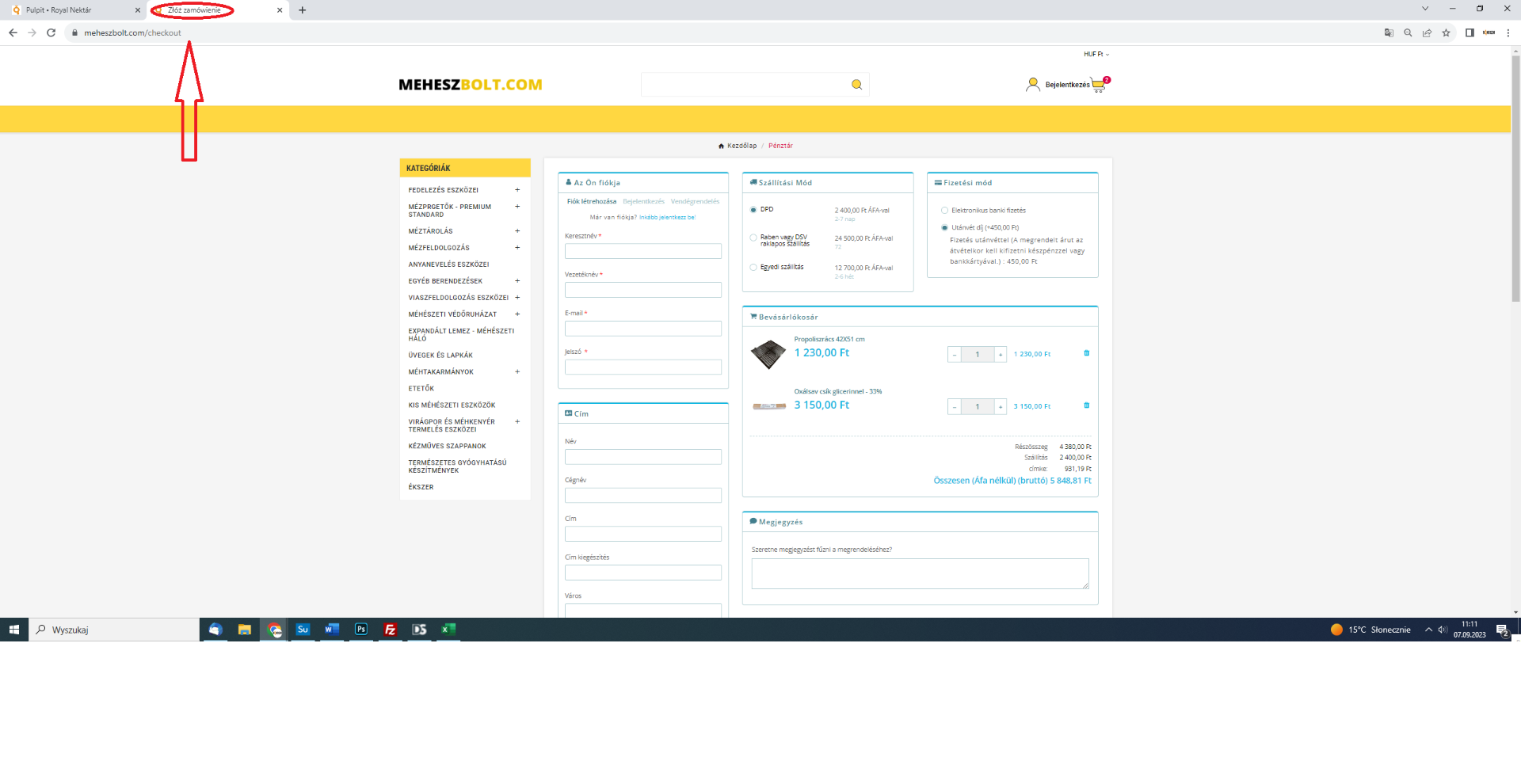Click the Inkább jelentkezz be! link
1521x784 pixels.
[667, 218]
